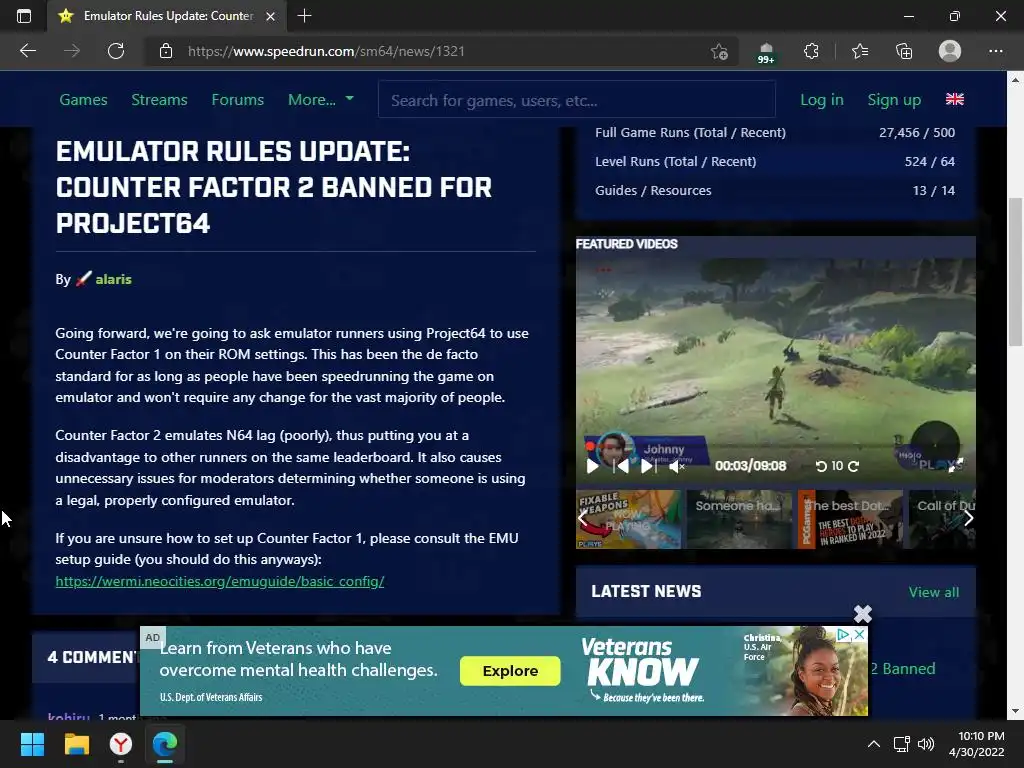Screen dimensions: 1024x768
Task: Show next video thumbnails in carousel
Action: pyautogui.click(x=968, y=519)
